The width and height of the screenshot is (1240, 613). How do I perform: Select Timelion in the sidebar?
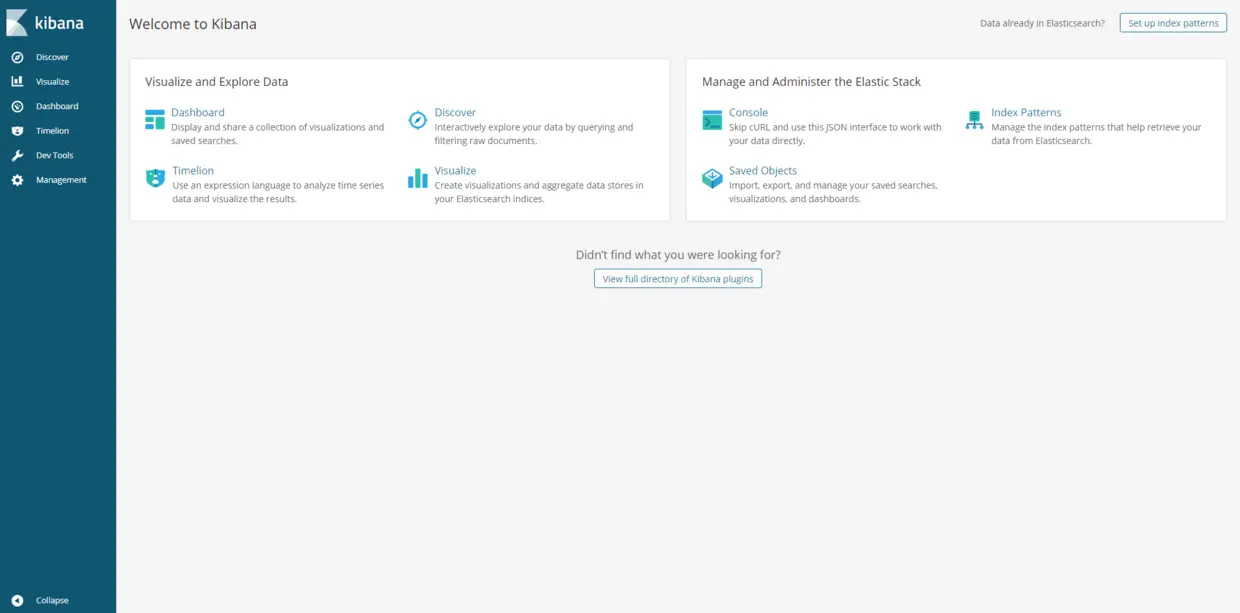click(51, 130)
